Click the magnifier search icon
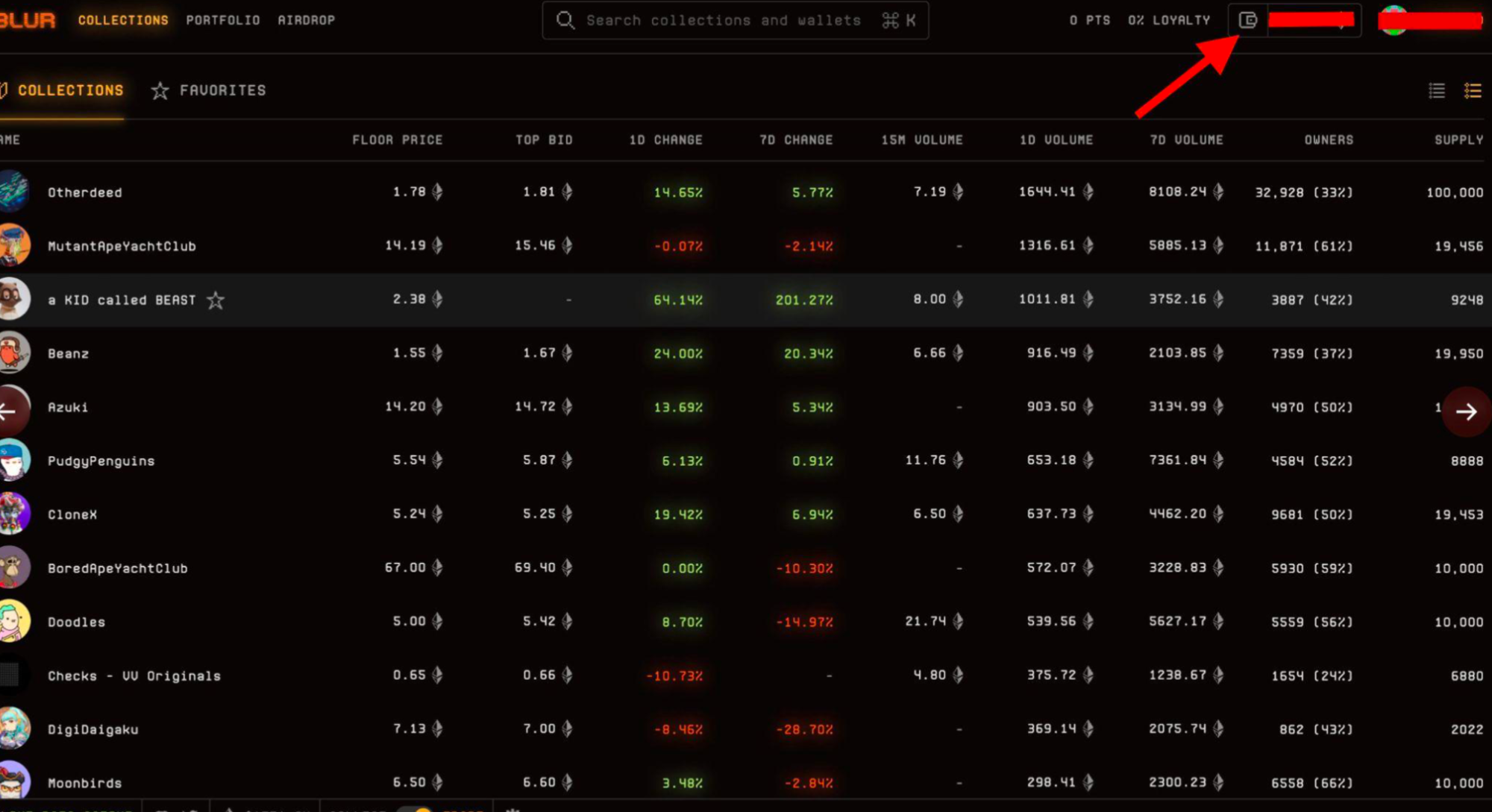The width and height of the screenshot is (1492, 812). coord(565,20)
